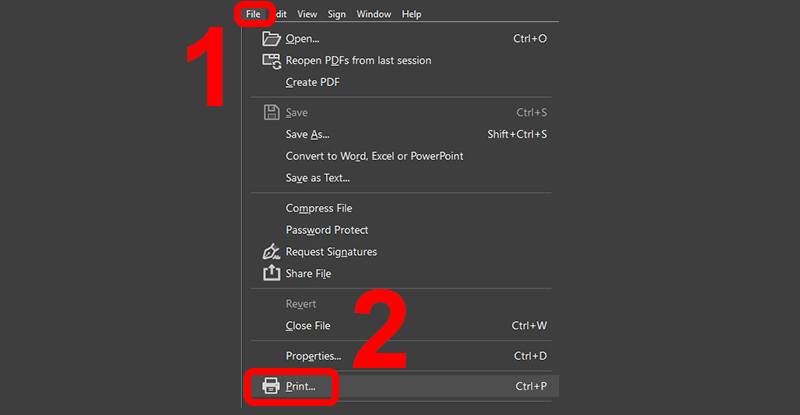Open the Window menu
The width and height of the screenshot is (800, 415).
pyautogui.click(x=374, y=14)
